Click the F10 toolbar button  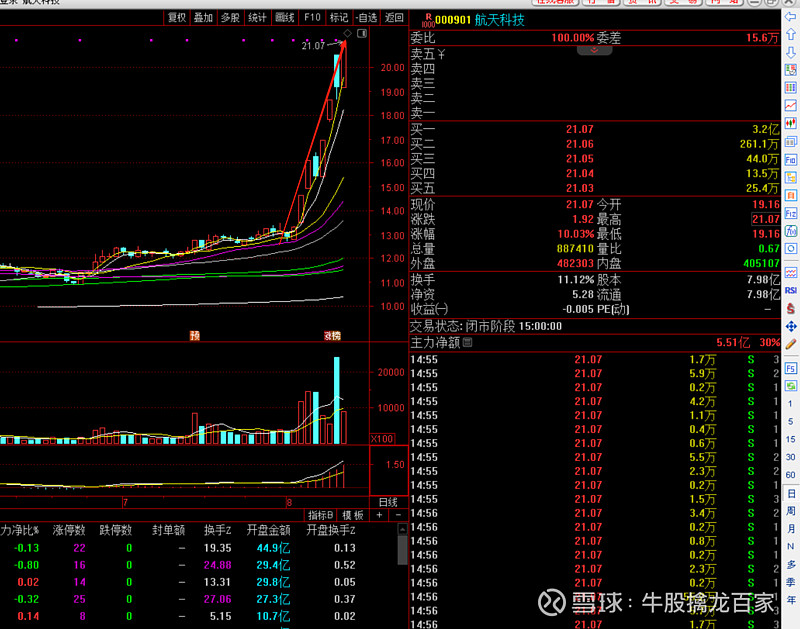[312, 18]
